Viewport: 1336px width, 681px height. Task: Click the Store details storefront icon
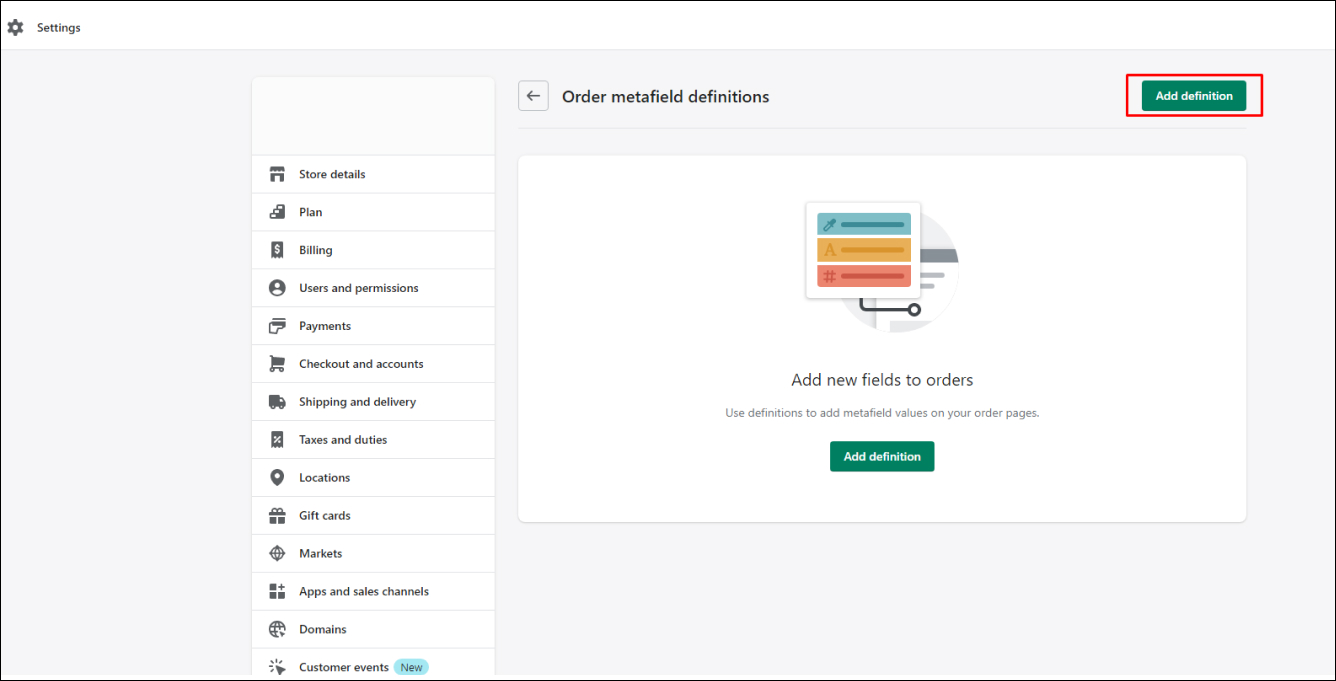click(277, 174)
